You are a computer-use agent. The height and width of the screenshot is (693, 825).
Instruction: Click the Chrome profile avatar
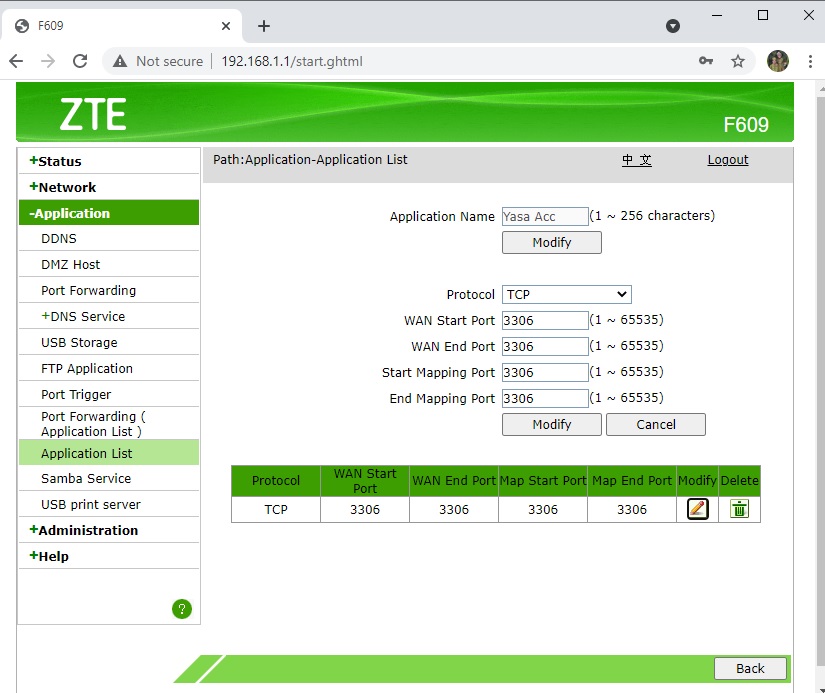pos(777,60)
